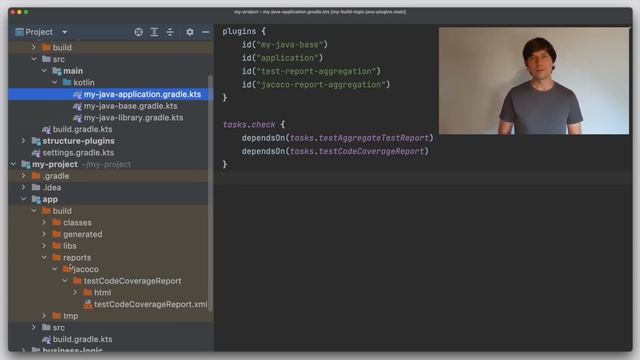Click the locate/select opened file icon

[x=138, y=32]
